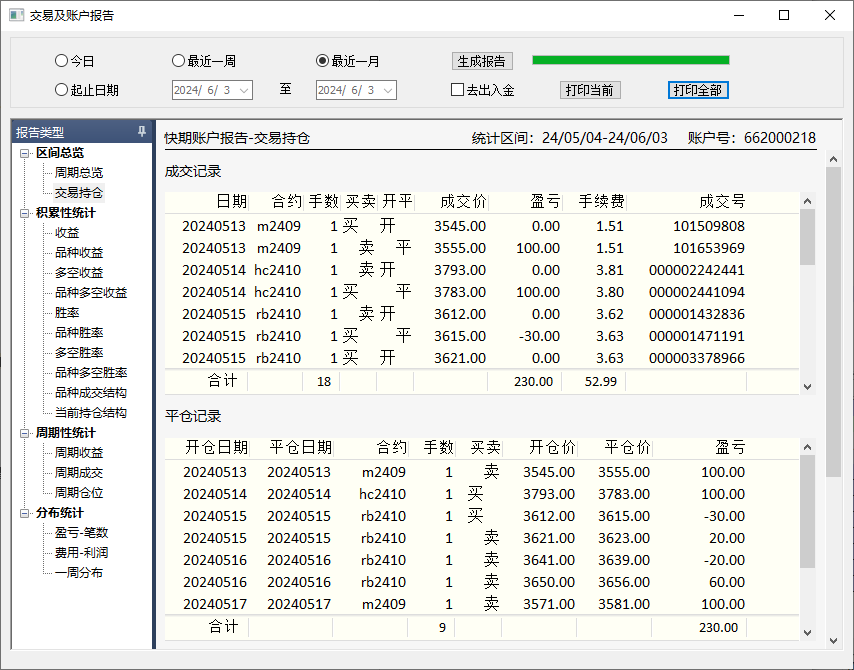The height and width of the screenshot is (670, 854).
Task: Select 品种多空收益 in the sidebar
Action: [x=90, y=293]
